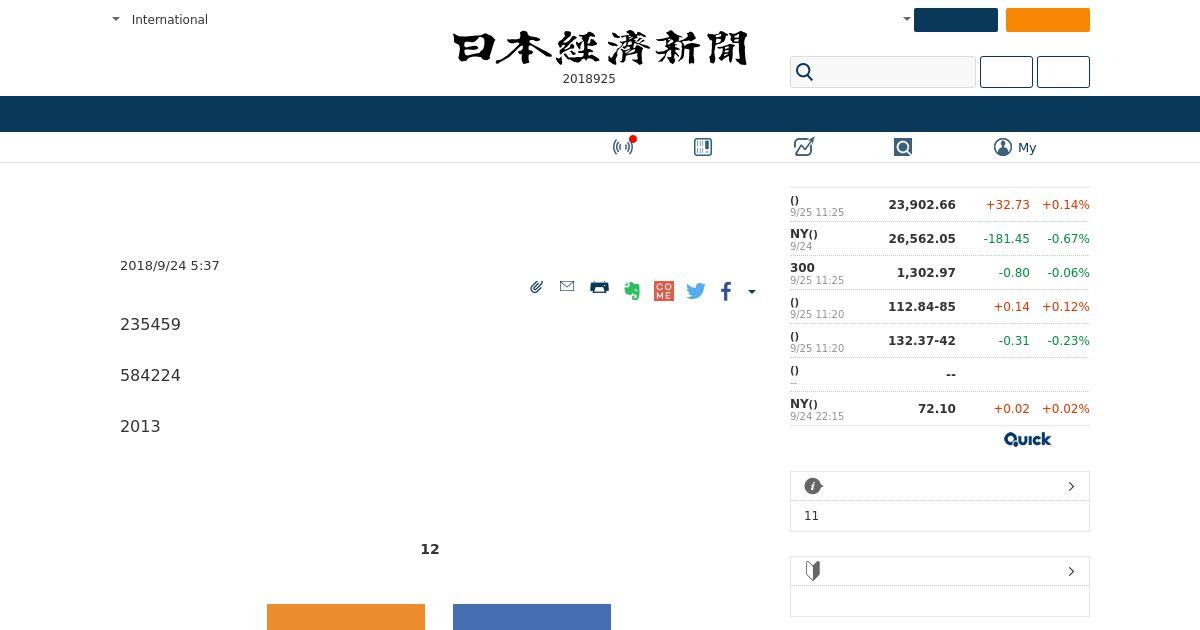The height and width of the screenshot is (630, 1200).
Task: Expand the info panel chevron
Action: (x=1071, y=486)
